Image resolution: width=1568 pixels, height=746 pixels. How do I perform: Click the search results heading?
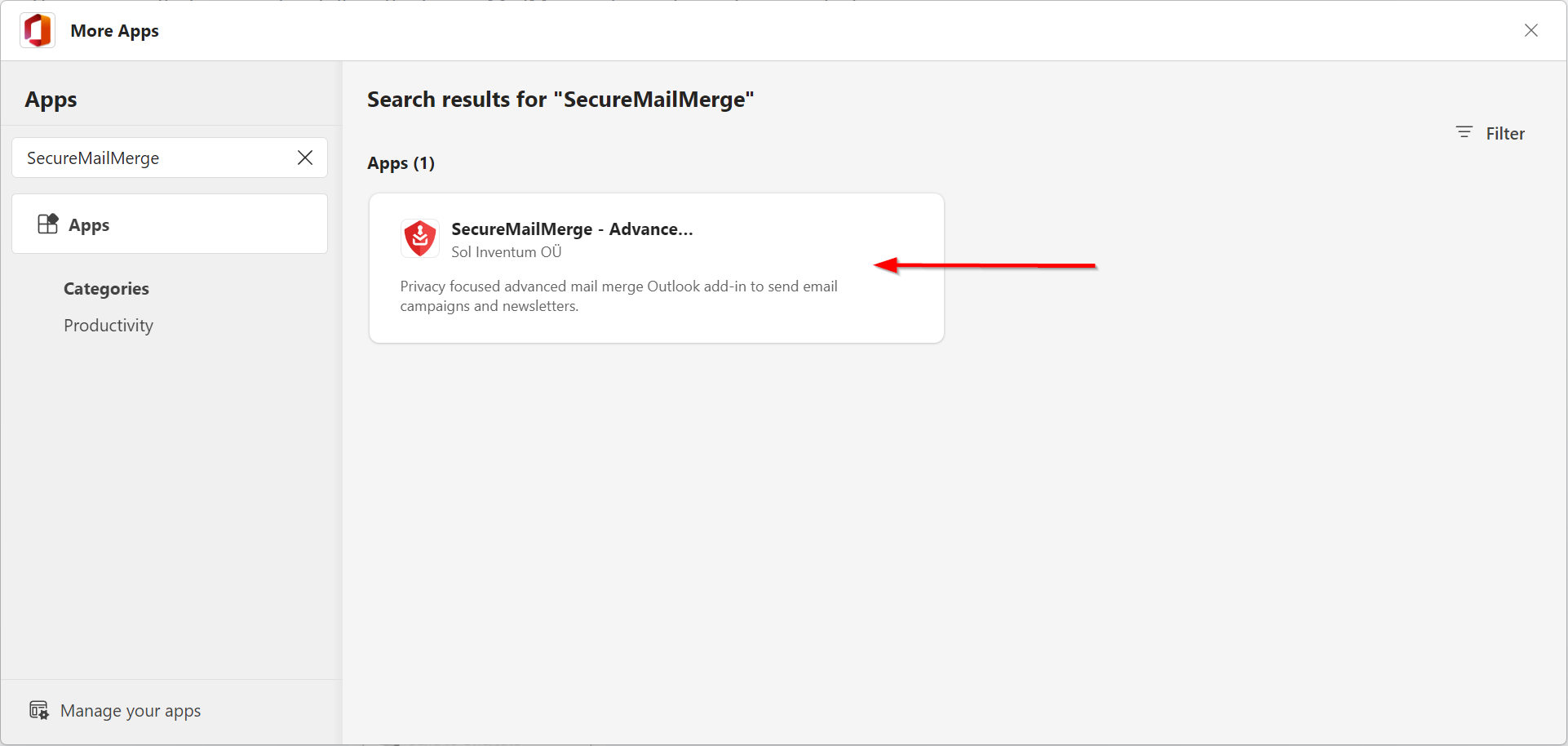(x=560, y=99)
